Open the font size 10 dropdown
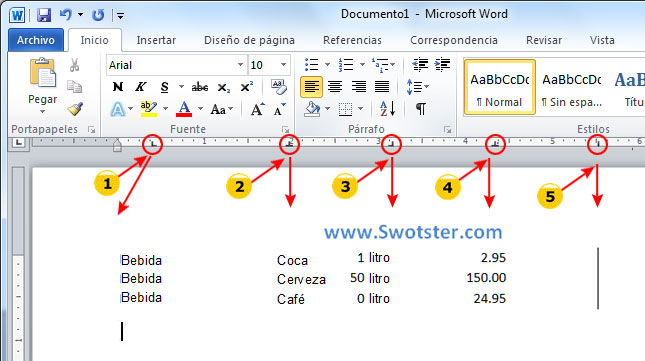This screenshot has height=361, width=645. click(x=283, y=65)
